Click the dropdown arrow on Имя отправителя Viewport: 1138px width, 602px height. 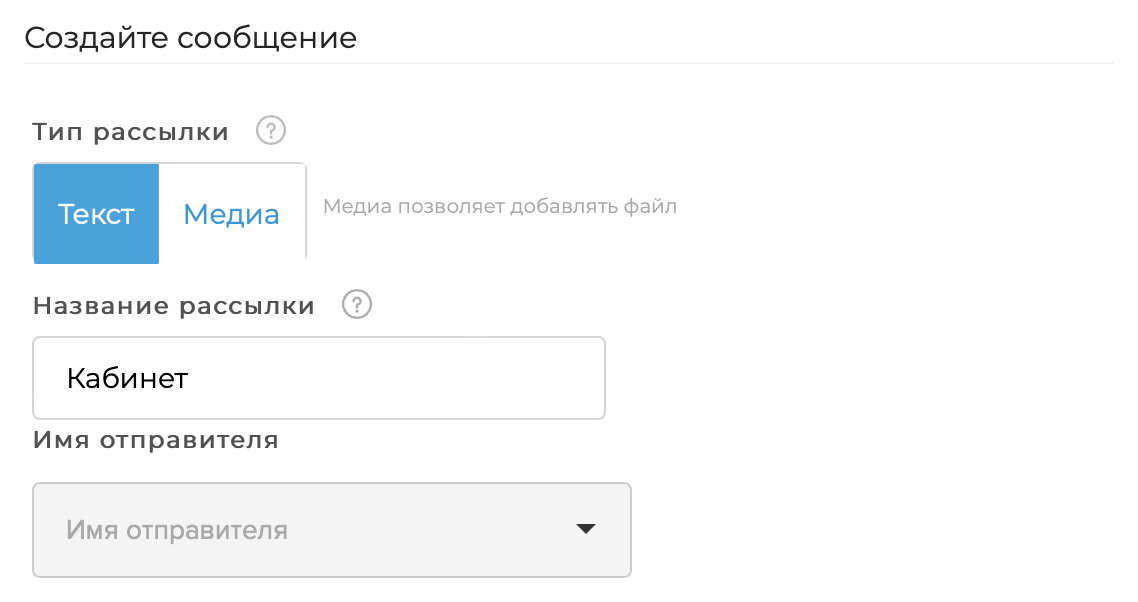[x=586, y=530]
